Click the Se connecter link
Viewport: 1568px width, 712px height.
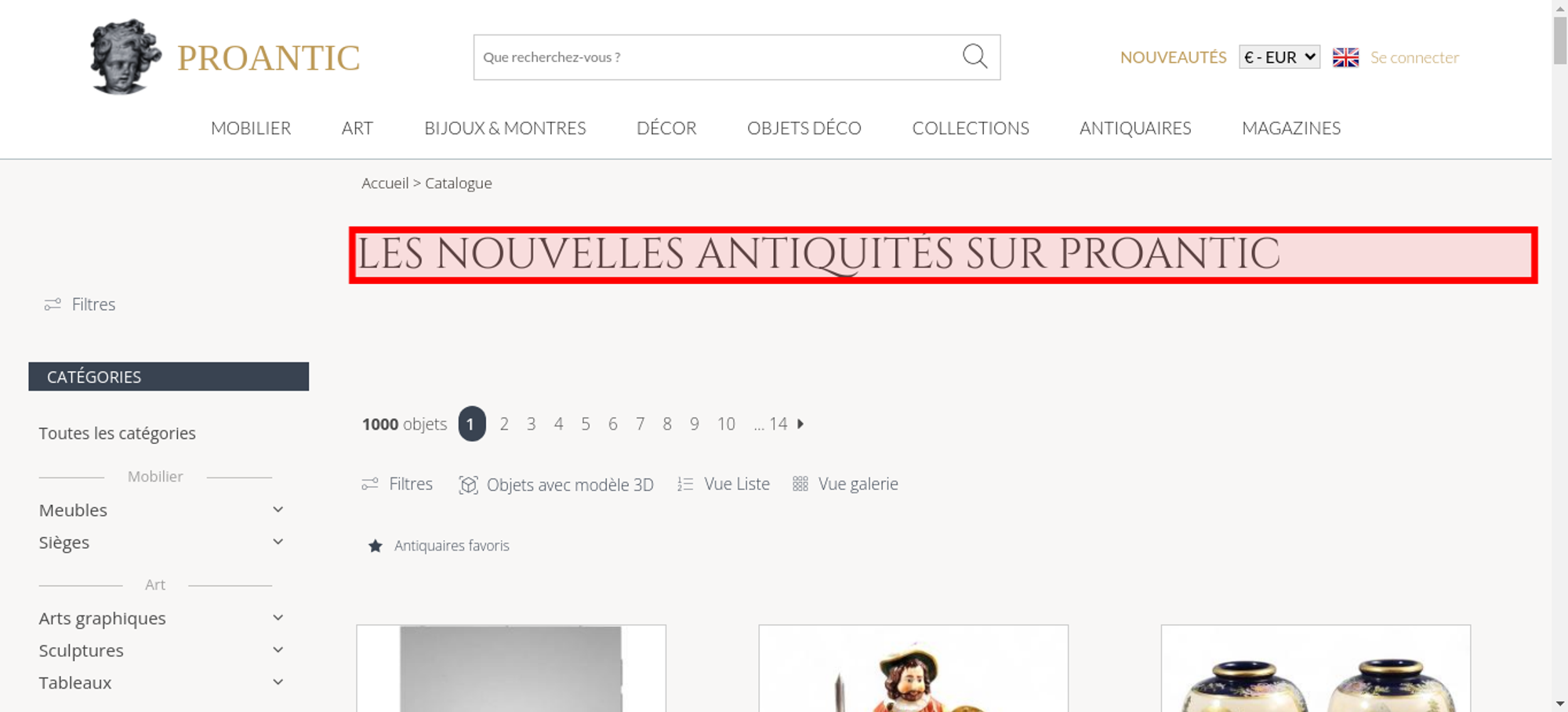1414,57
